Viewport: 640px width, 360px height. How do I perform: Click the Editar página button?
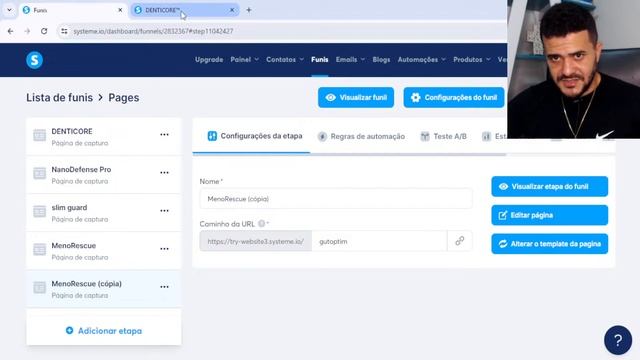[549, 215]
